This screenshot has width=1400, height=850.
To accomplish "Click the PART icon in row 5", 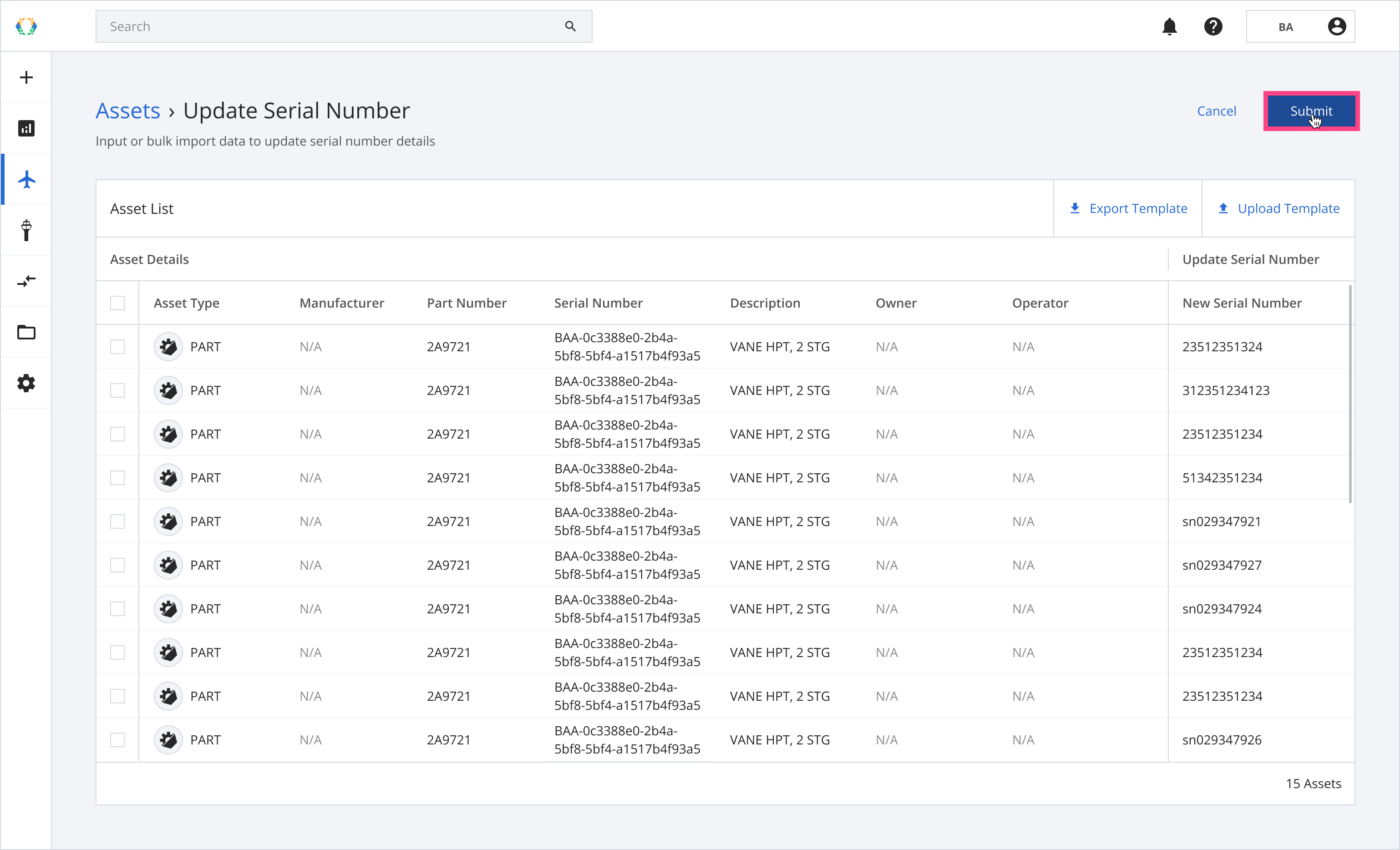I will click(167, 521).
